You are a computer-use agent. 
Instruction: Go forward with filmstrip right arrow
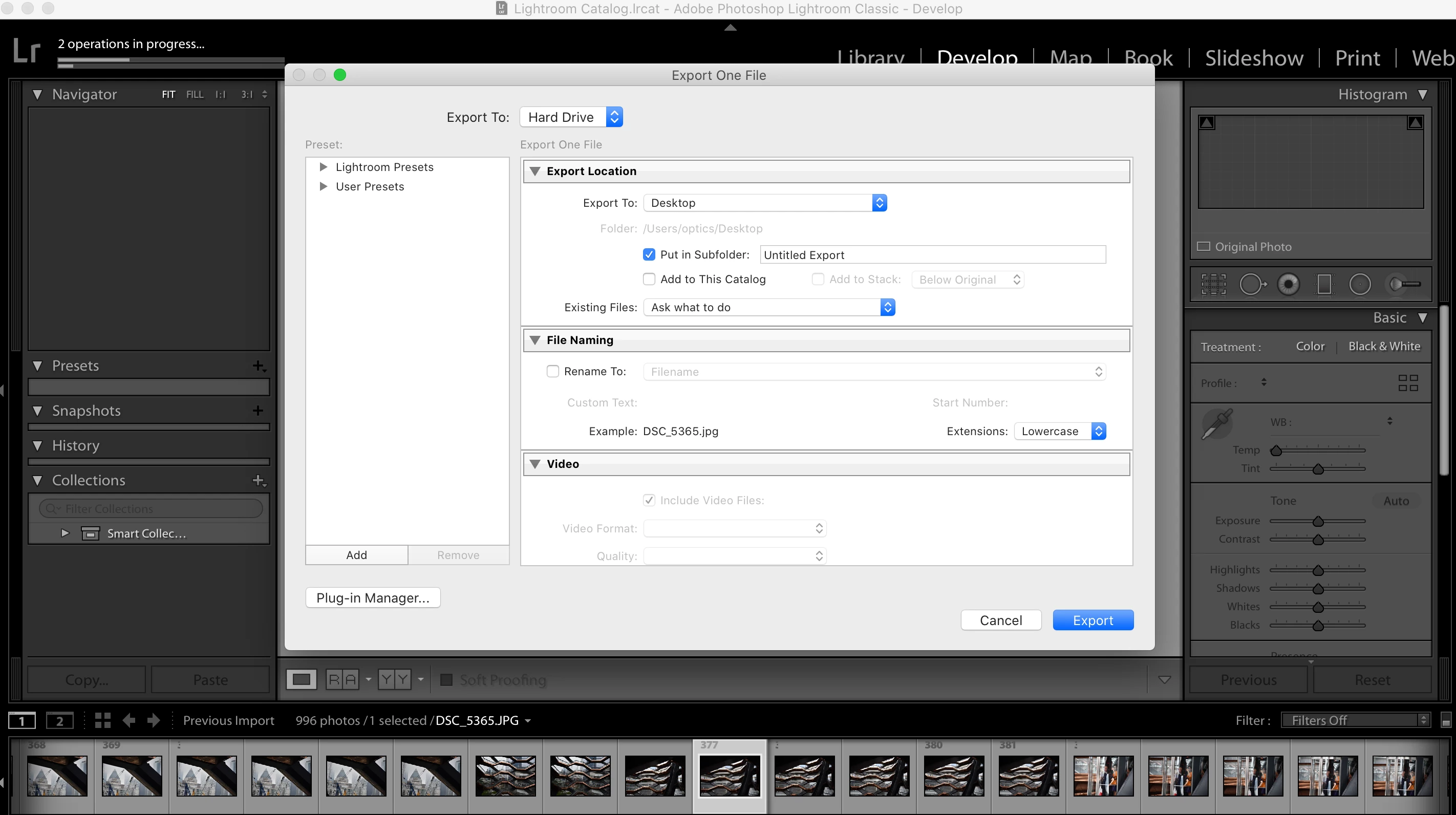pos(153,720)
